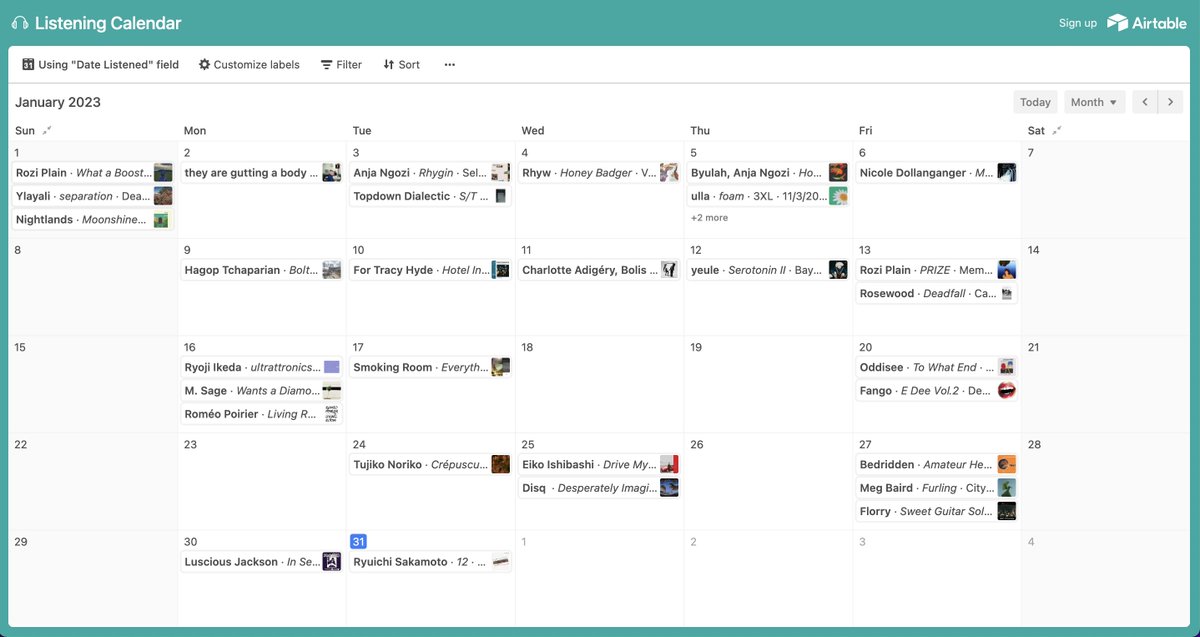This screenshot has width=1200, height=637.
Task: Open they are gutting a body record
Action: (x=262, y=173)
